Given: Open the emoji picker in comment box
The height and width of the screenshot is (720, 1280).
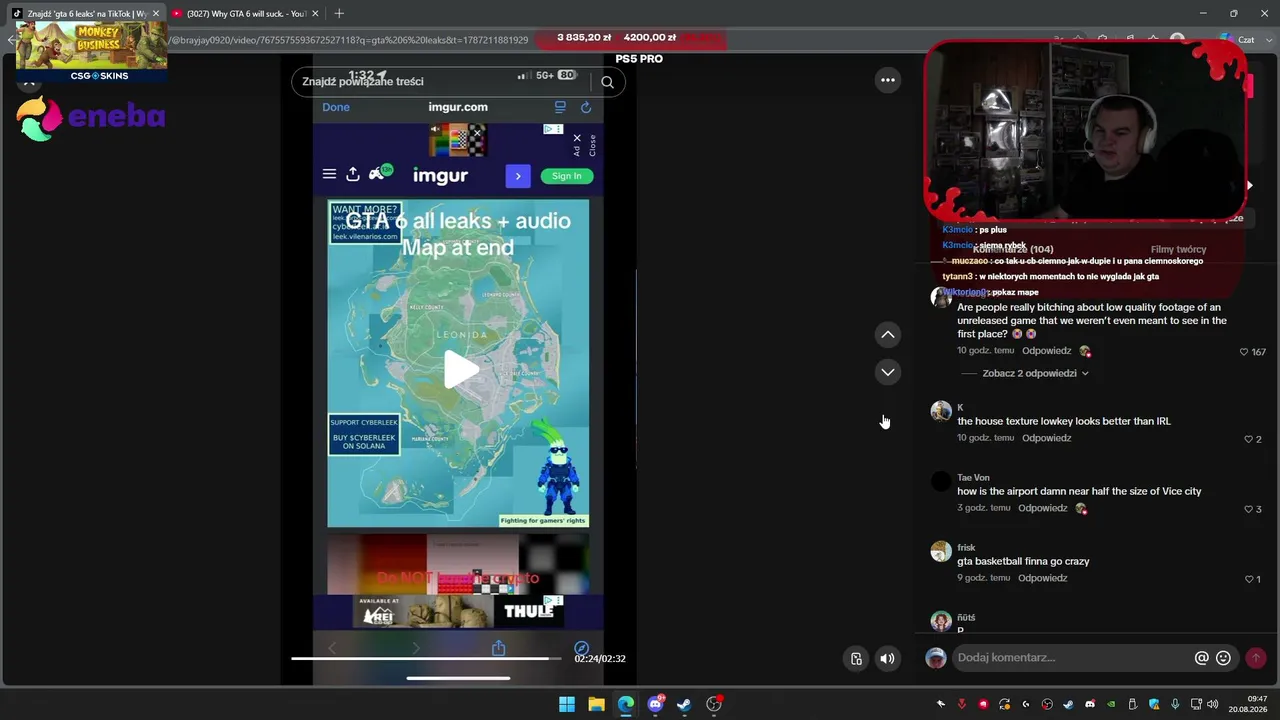Looking at the screenshot, I should [x=1223, y=658].
